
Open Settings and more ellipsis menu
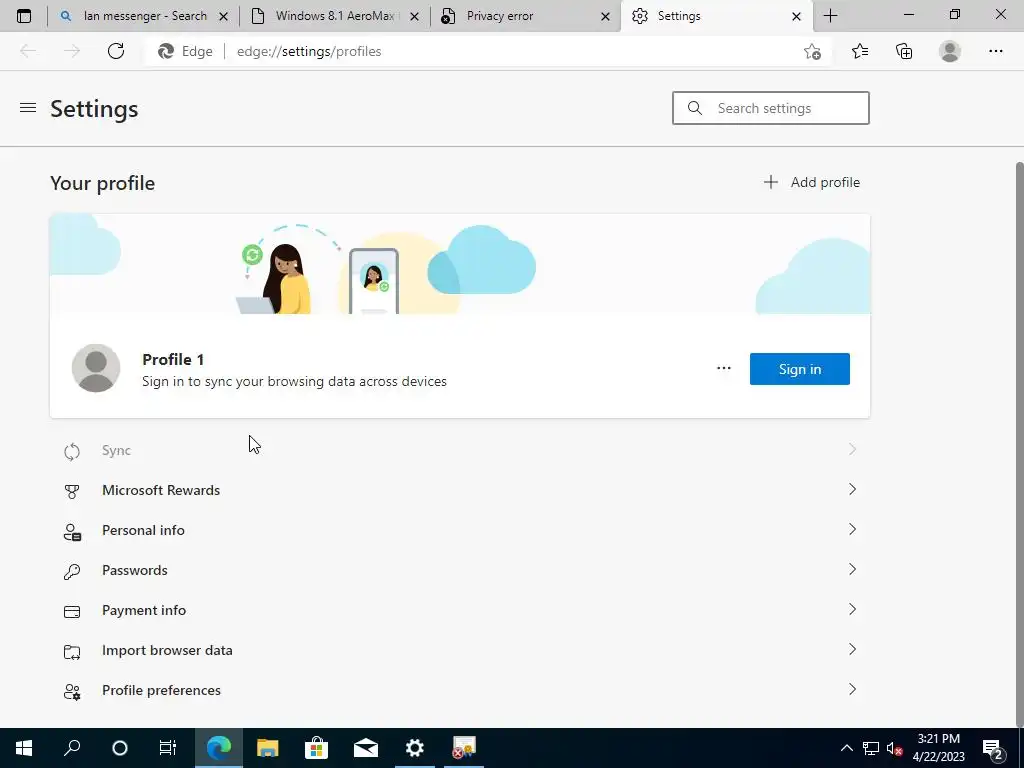(x=995, y=51)
